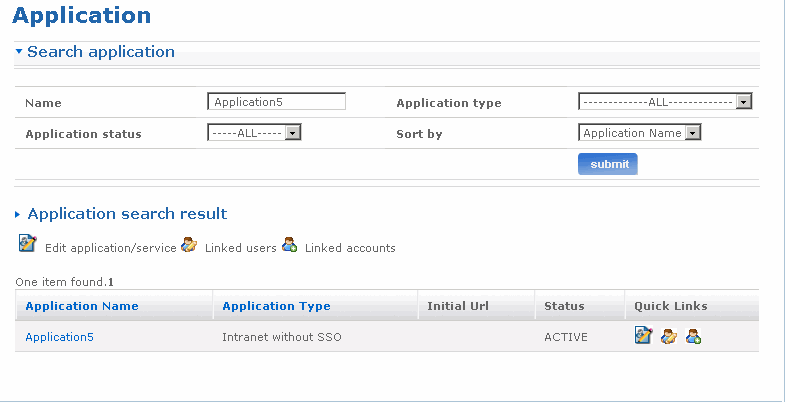Image resolution: width=785 pixels, height=403 pixels.
Task: Click the Application page heading
Action: coord(82,15)
